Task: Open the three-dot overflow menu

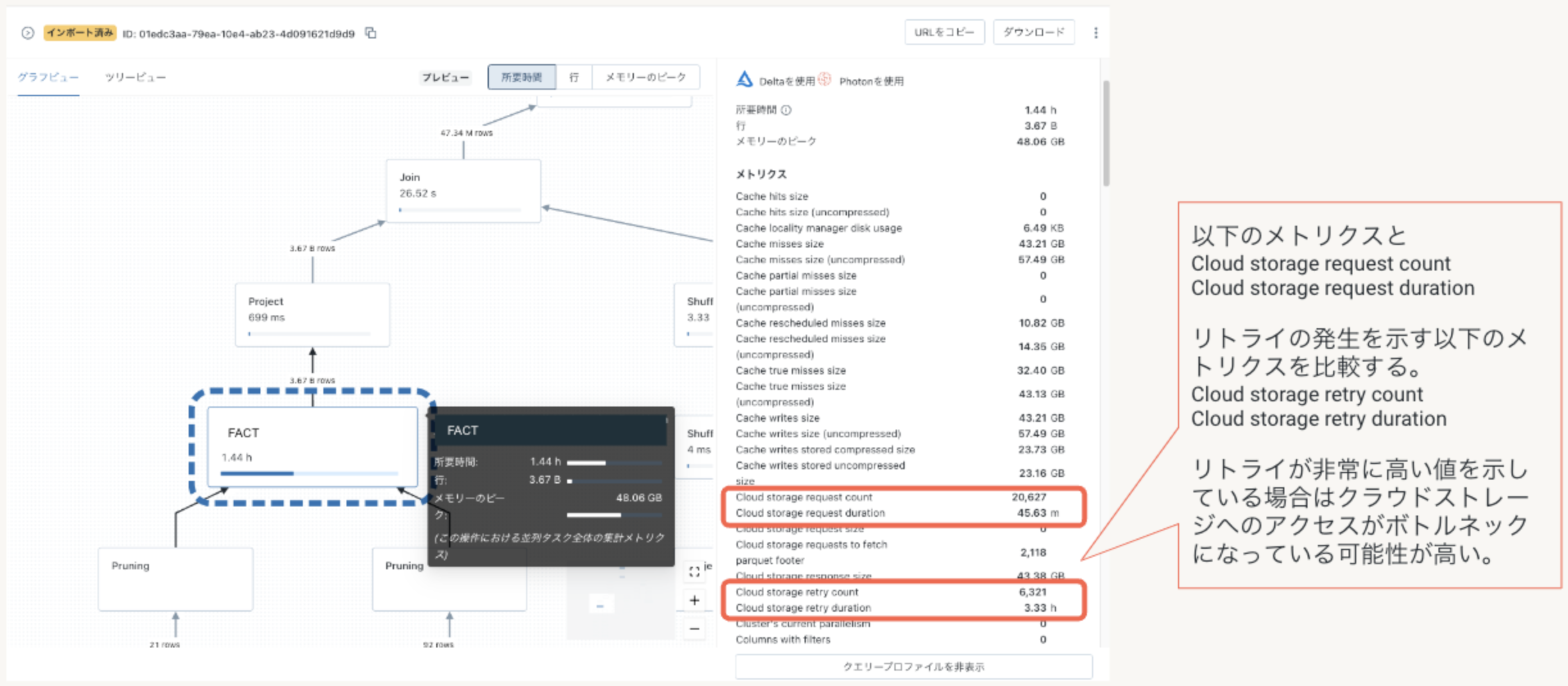Action: click(1096, 33)
